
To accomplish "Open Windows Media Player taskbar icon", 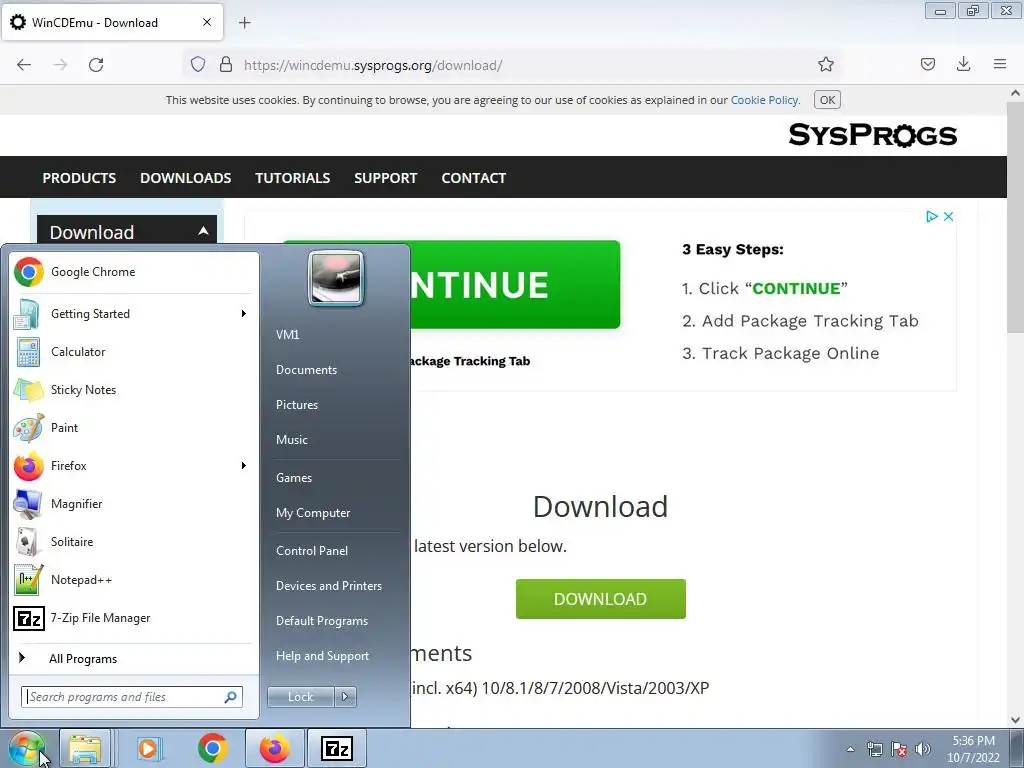I will (149, 748).
